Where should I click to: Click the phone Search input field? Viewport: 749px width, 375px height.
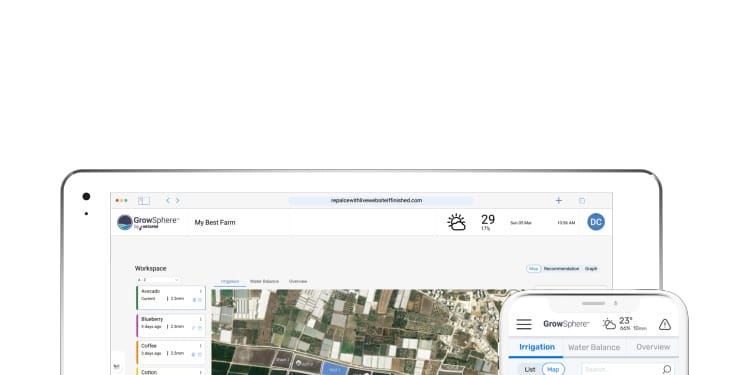pos(627,369)
